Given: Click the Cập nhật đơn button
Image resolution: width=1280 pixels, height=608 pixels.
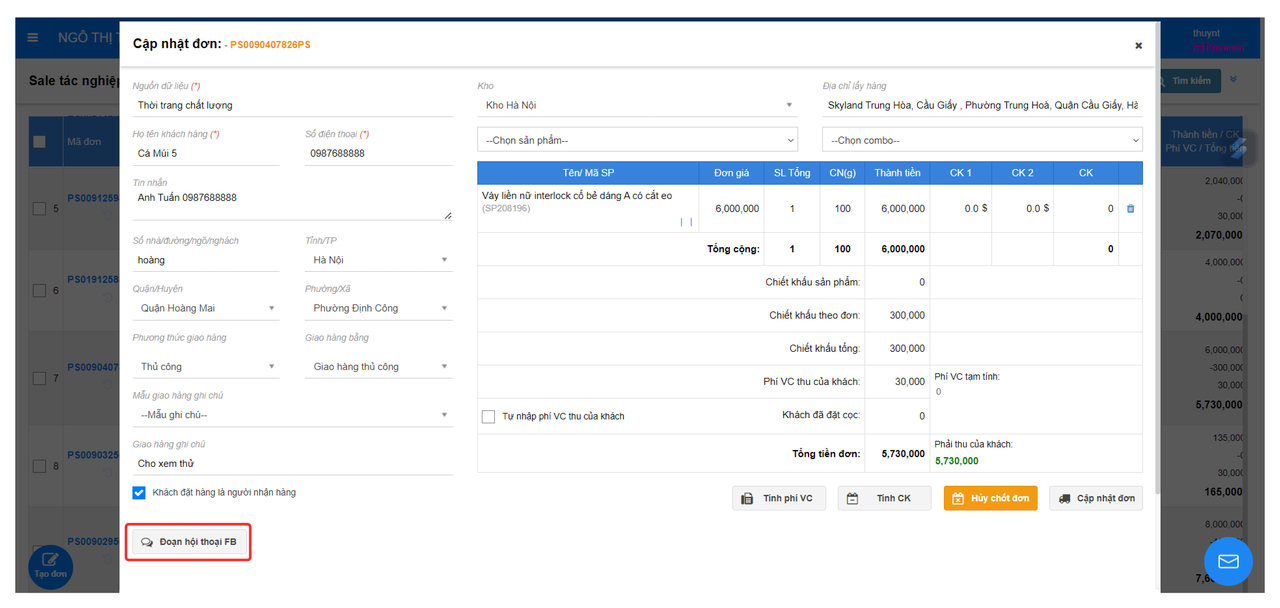Looking at the screenshot, I should (1095, 499).
